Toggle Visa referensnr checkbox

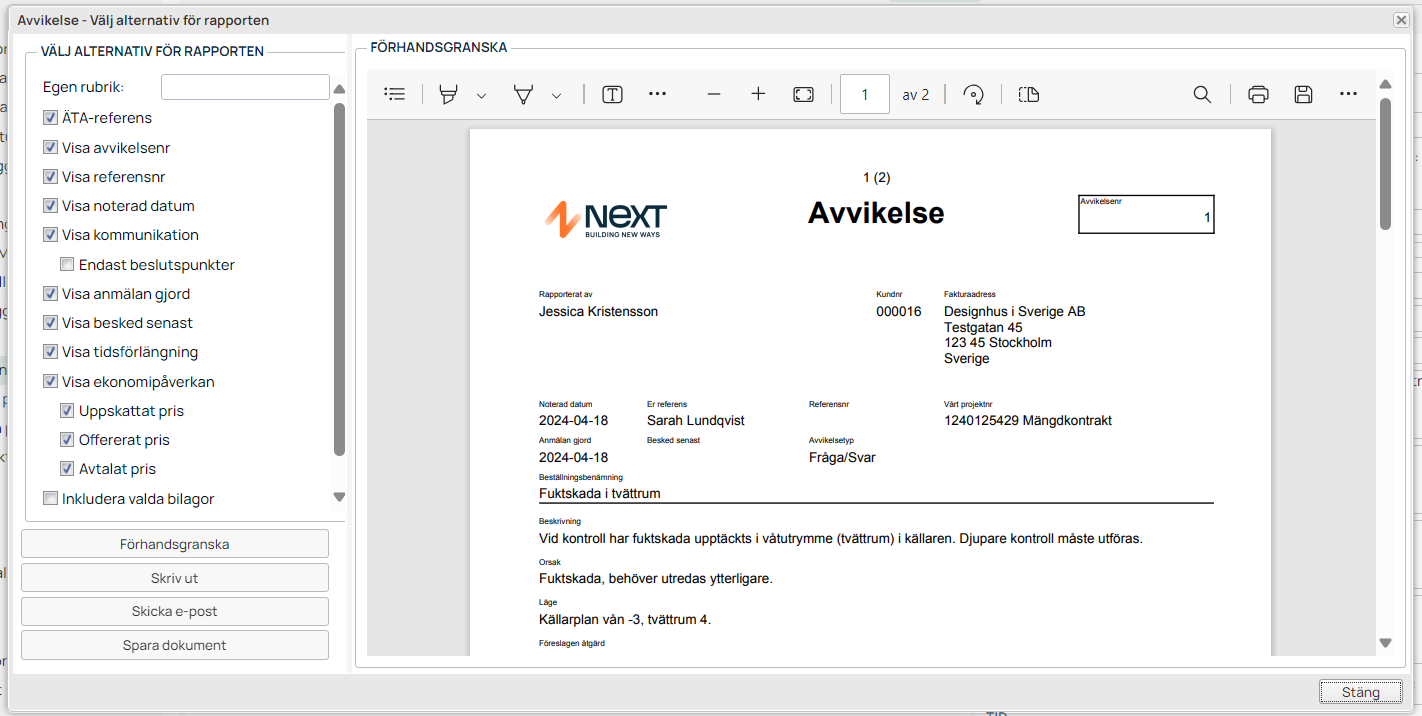click(50, 177)
